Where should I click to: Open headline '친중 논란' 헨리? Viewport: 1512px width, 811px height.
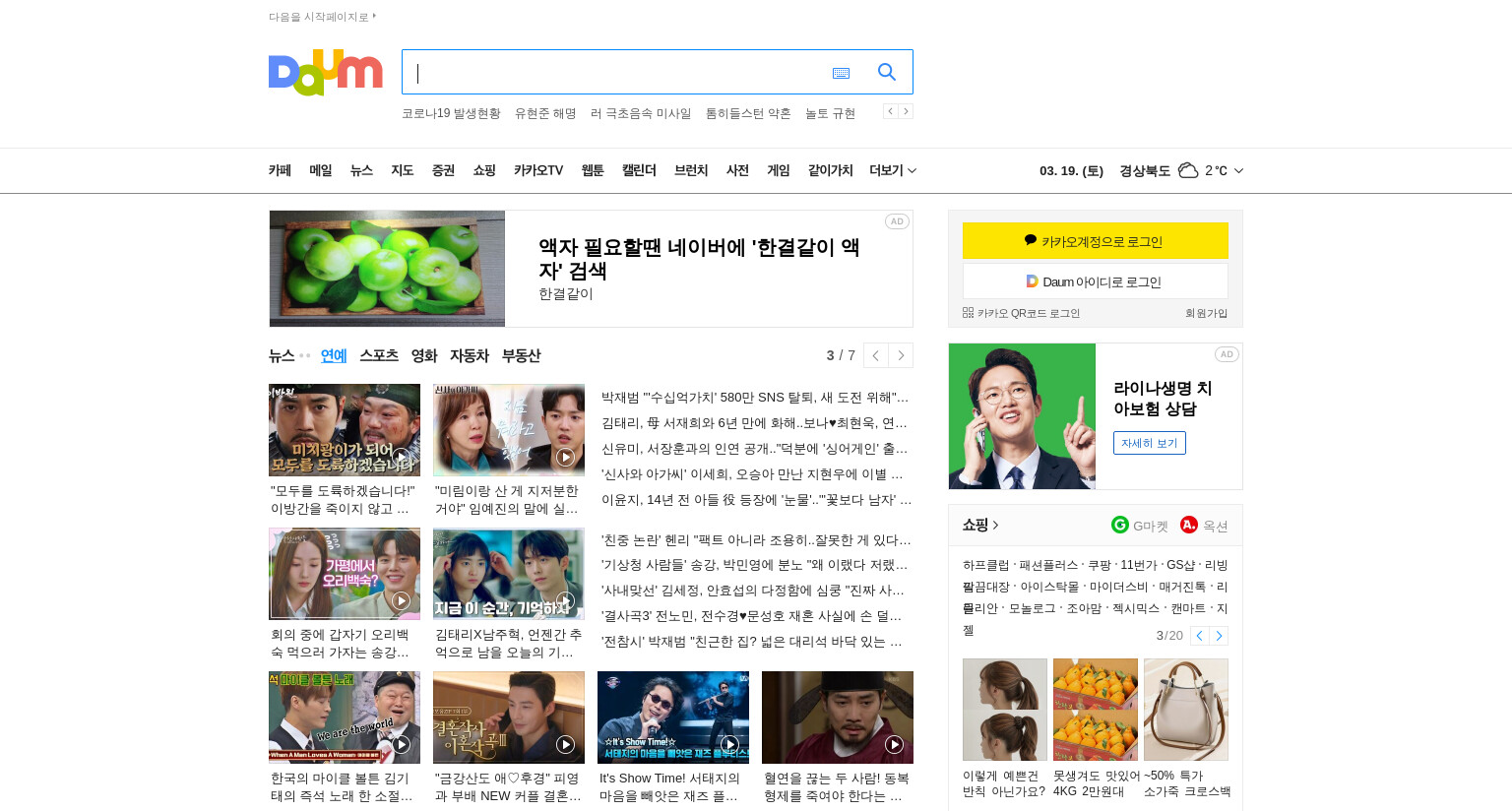756,540
